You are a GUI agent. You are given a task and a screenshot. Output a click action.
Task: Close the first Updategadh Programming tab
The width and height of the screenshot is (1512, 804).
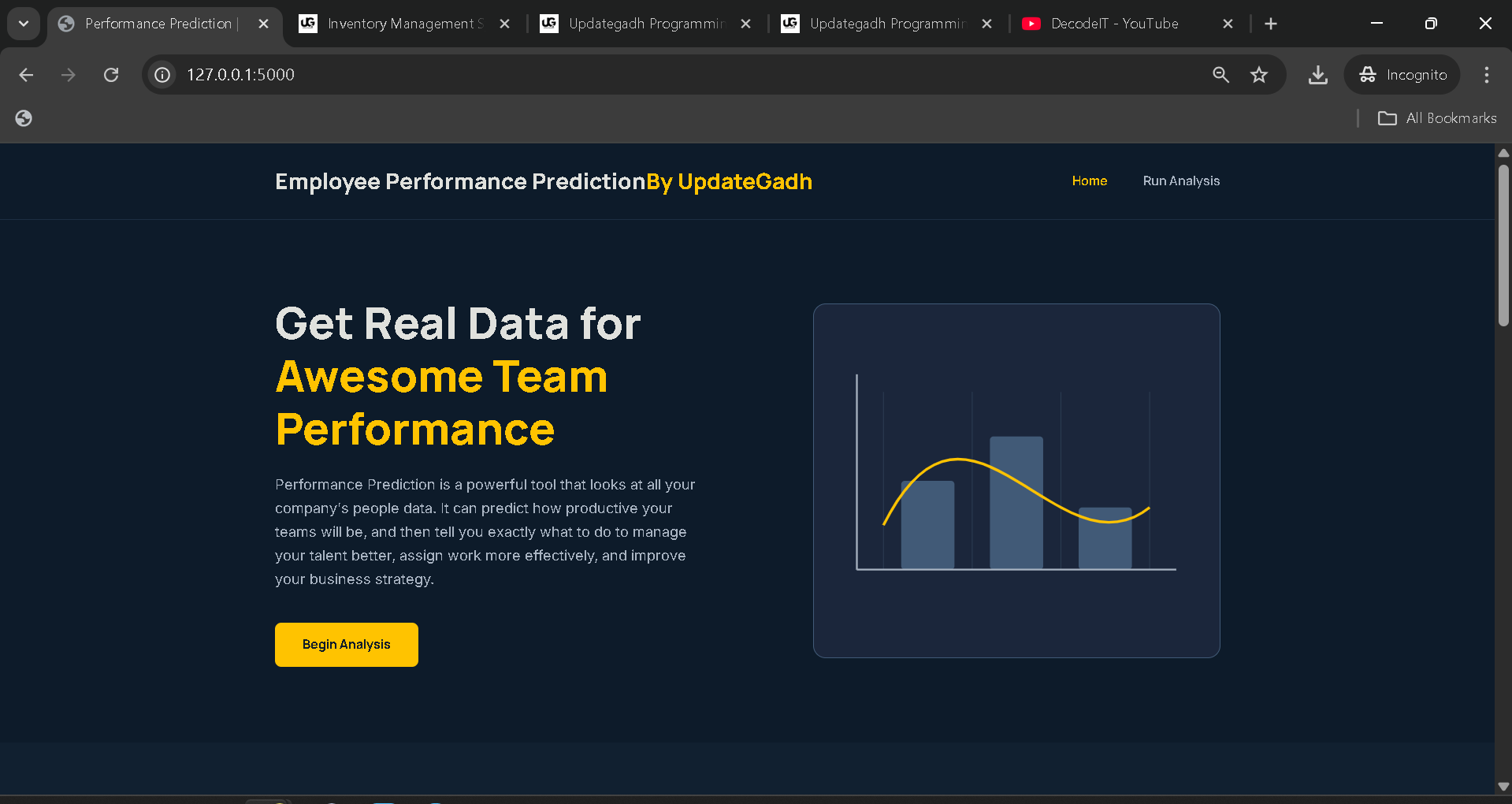[746, 24]
